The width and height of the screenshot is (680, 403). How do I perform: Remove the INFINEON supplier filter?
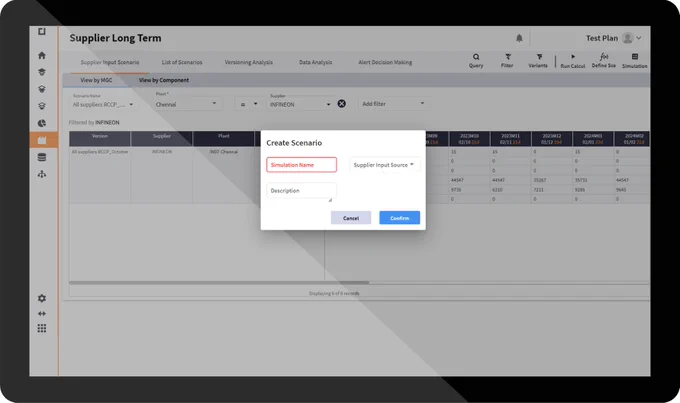point(342,103)
